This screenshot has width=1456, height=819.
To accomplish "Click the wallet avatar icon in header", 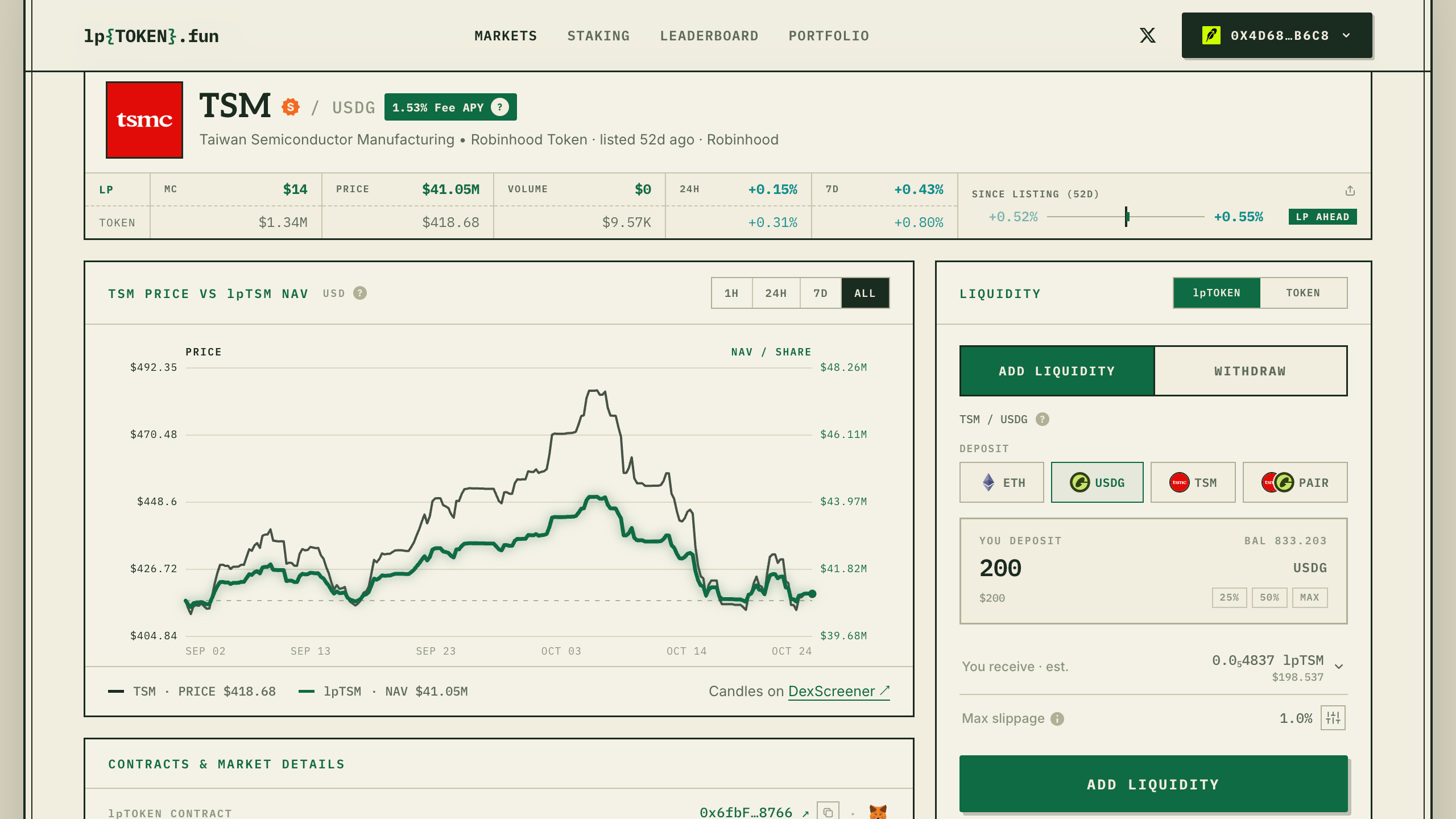I will pos(1211,35).
